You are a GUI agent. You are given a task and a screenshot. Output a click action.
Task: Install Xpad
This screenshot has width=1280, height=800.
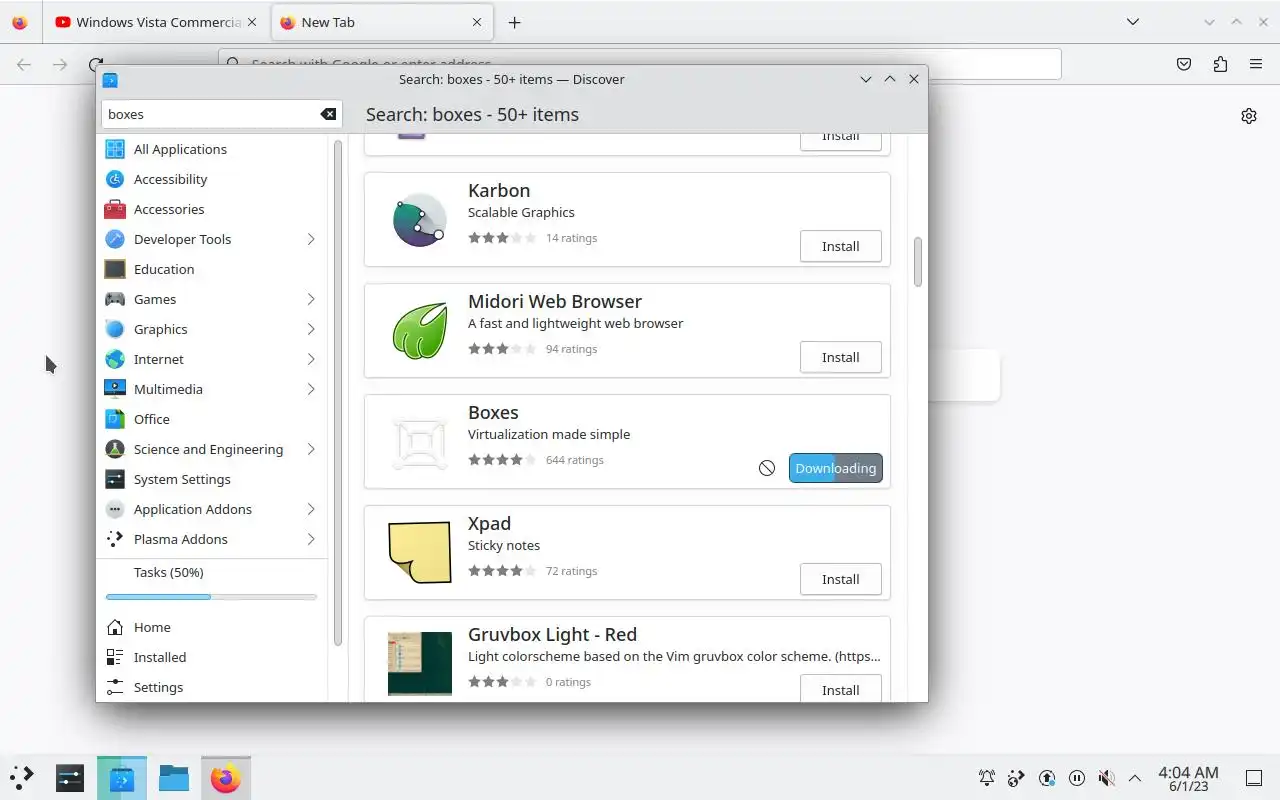pos(841,579)
